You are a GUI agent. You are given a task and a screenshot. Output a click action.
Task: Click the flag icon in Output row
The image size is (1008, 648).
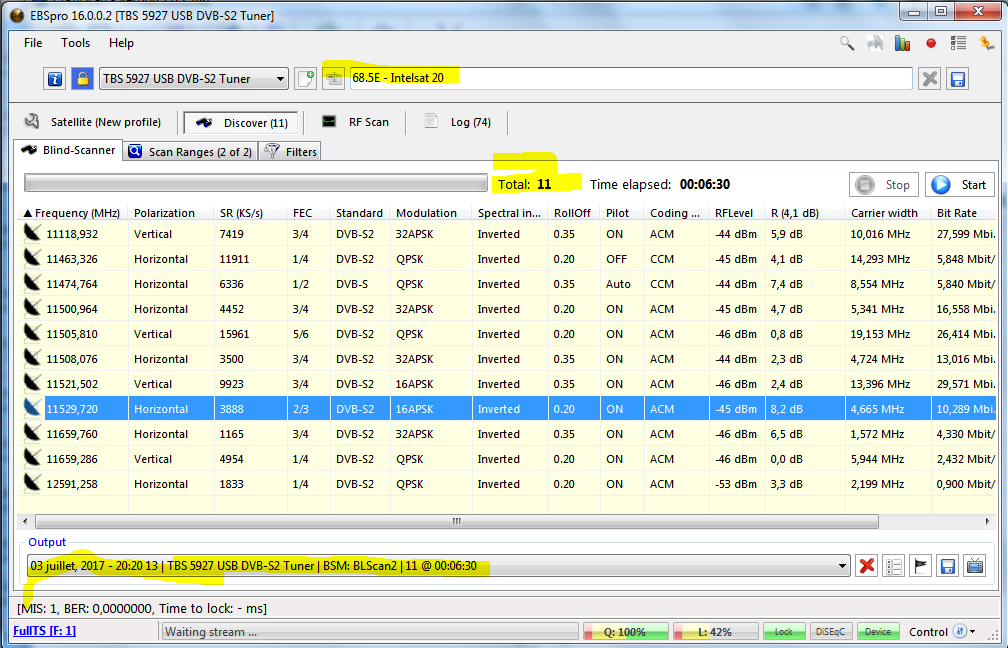[921, 566]
